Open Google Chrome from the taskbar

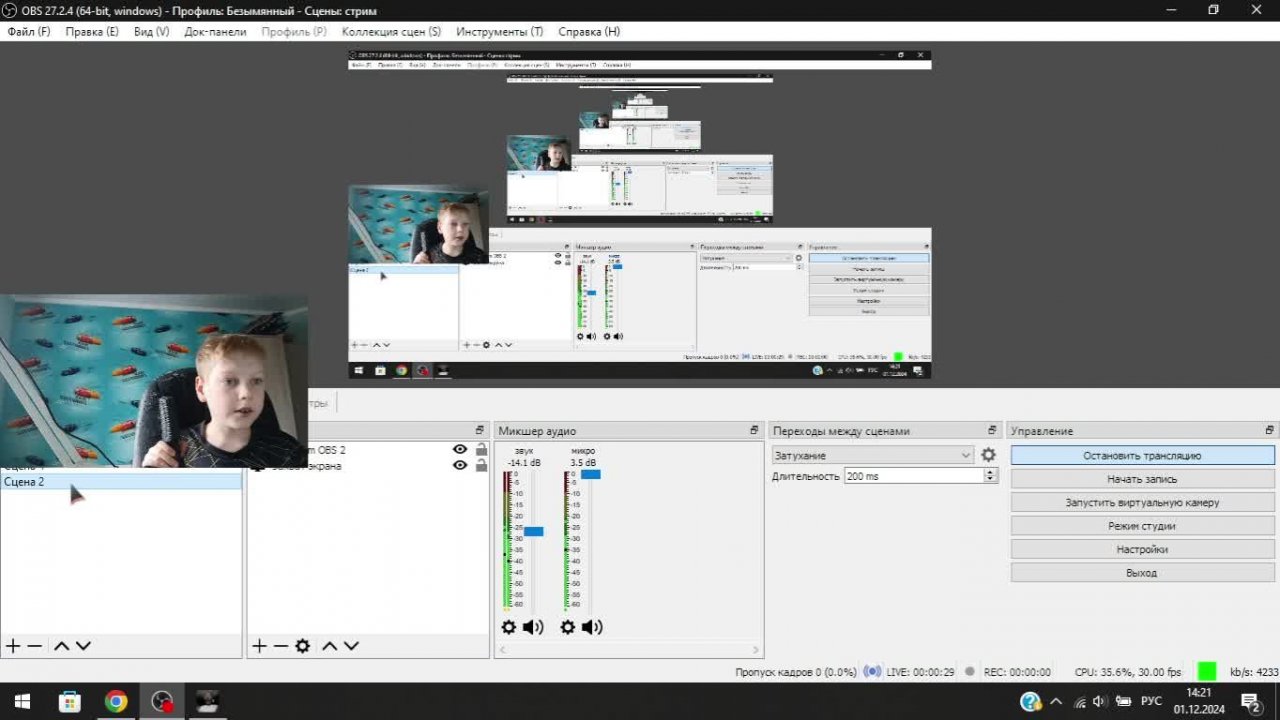pos(116,701)
